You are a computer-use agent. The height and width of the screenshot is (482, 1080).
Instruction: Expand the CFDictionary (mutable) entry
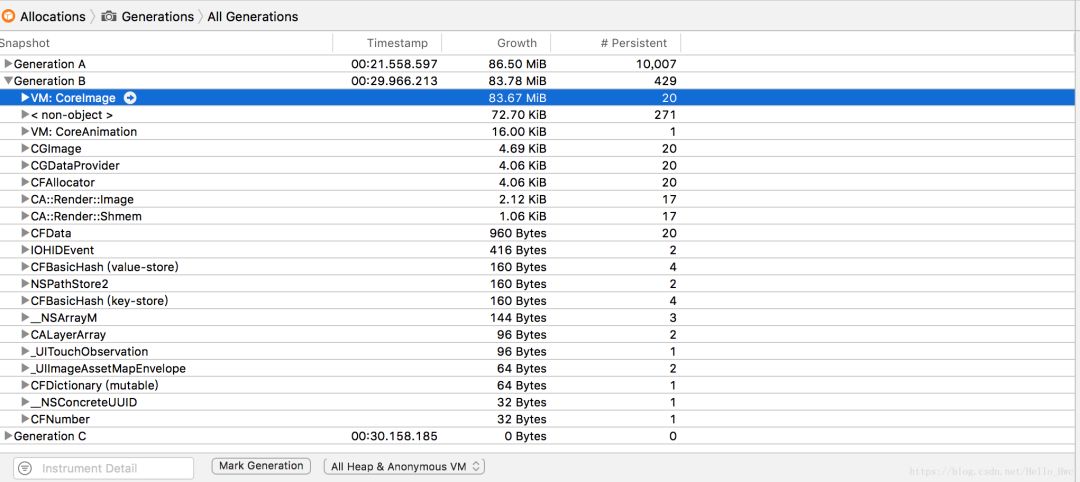pos(25,385)
